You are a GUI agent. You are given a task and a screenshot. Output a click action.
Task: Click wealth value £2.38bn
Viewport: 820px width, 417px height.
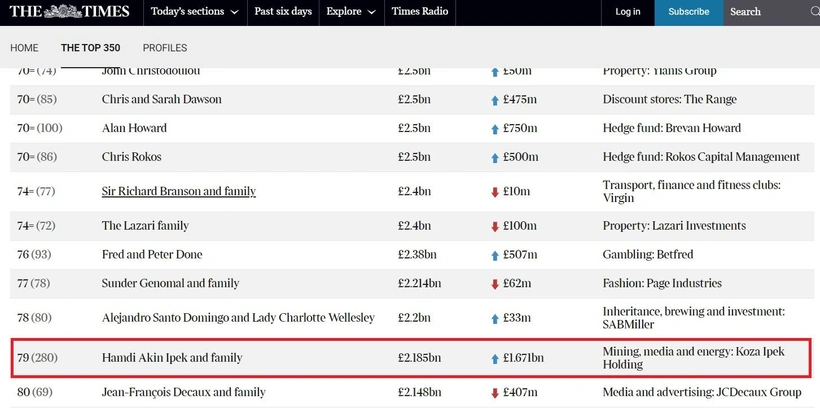tap(417, 255)
